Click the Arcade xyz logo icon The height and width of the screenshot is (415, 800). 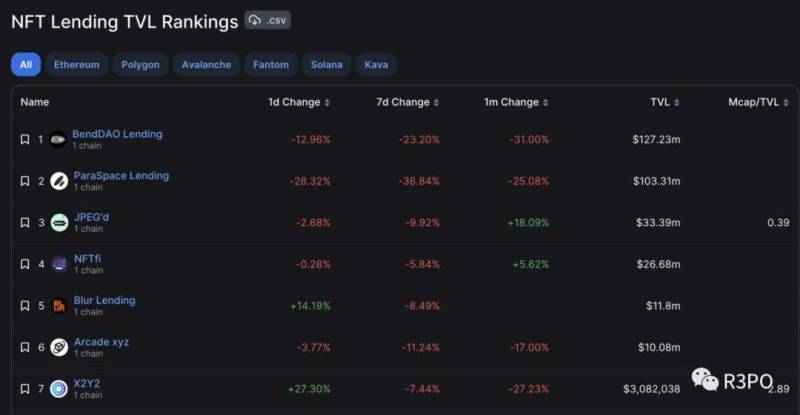59,347
